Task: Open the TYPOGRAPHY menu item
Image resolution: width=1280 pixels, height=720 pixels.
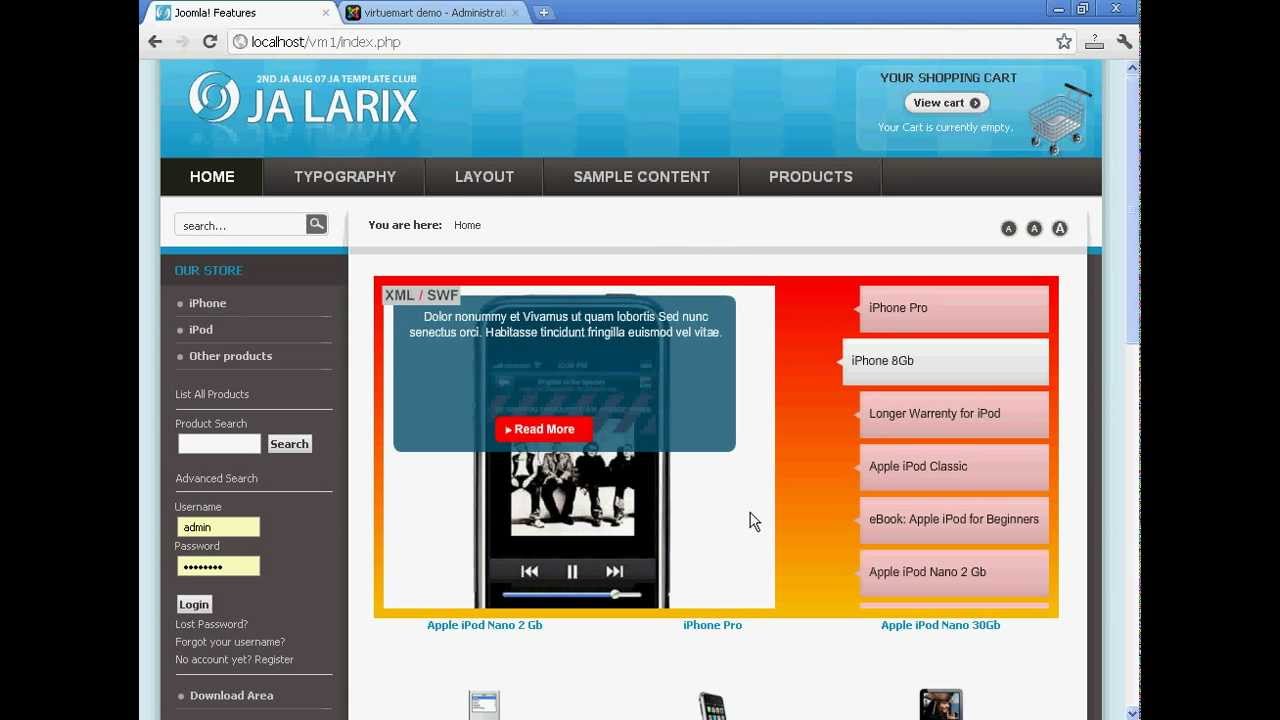Action: (x=345, y=177)
